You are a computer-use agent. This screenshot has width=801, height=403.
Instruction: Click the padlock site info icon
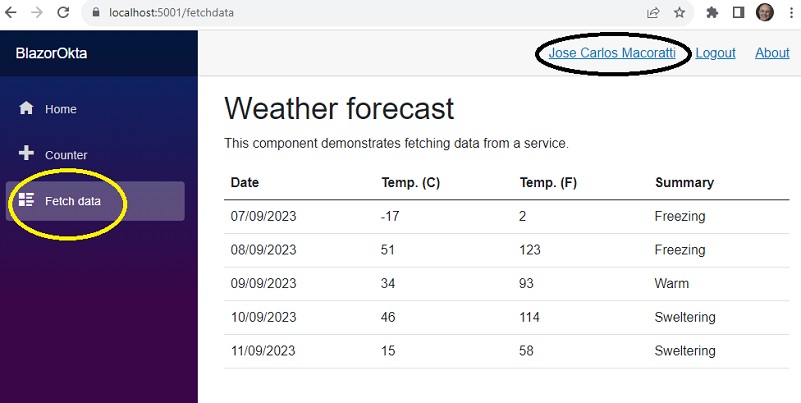pyautogui.click(x=96, y=13)
